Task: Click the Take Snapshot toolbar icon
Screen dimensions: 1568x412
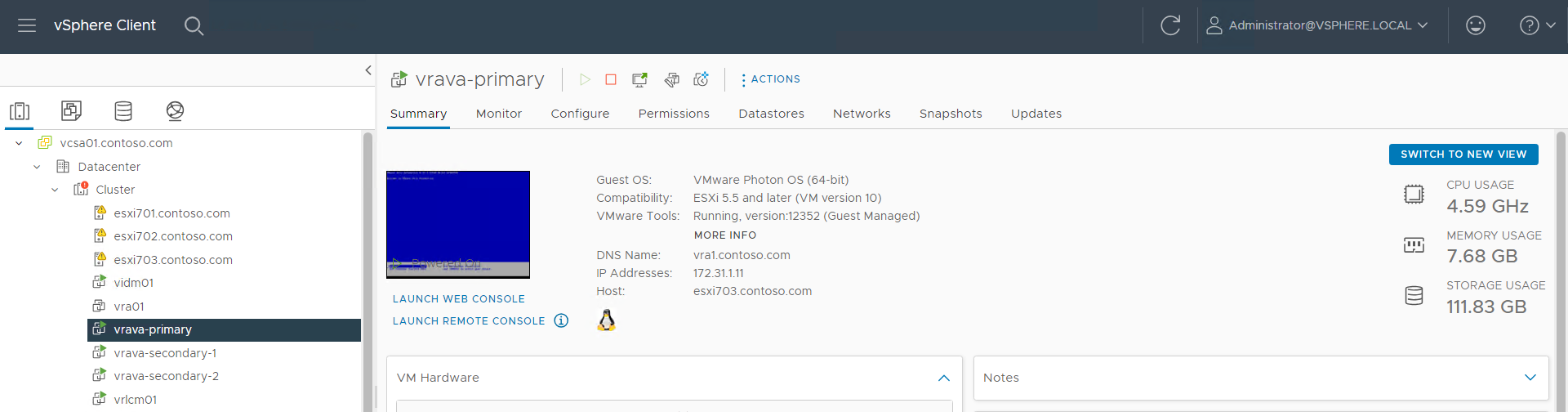Action: pyautogui.click(x=701, y=79)
